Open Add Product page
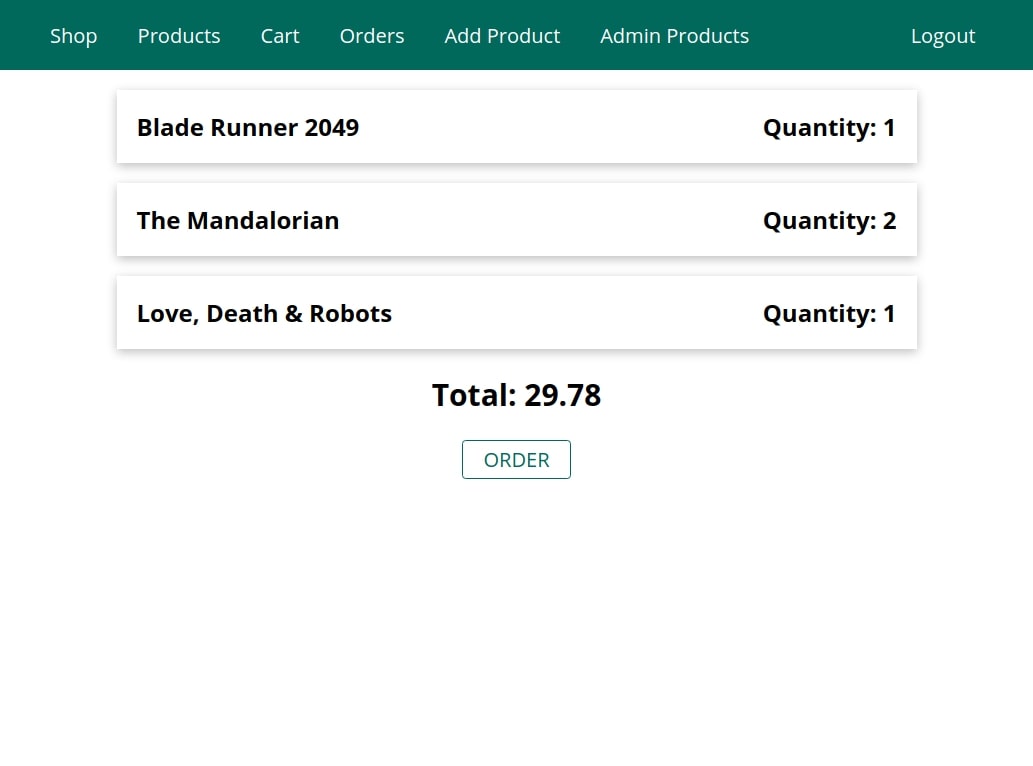 coord(502,36)
